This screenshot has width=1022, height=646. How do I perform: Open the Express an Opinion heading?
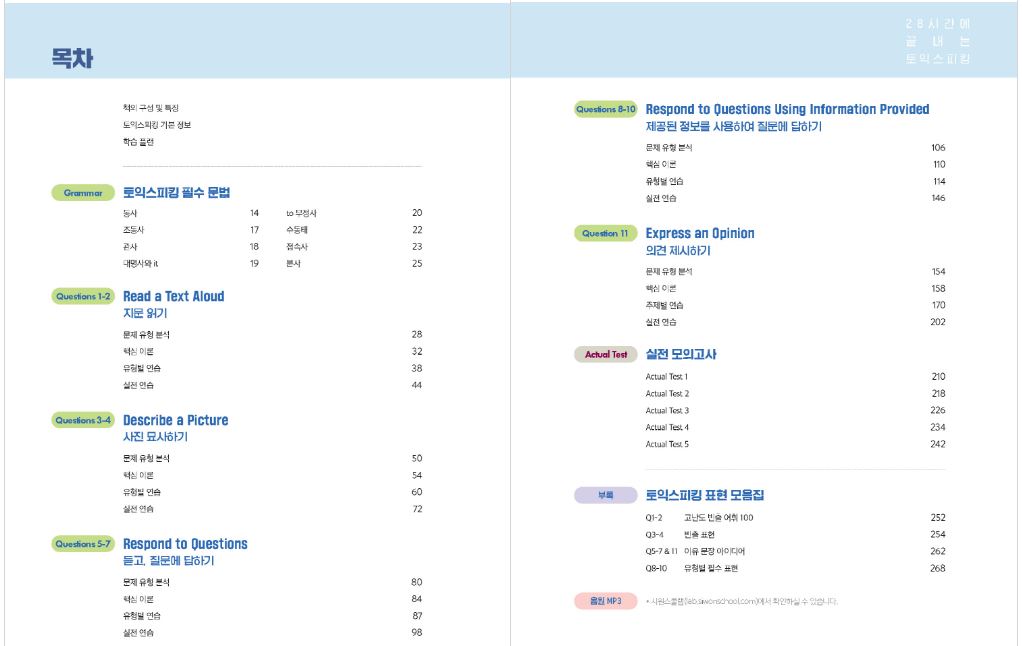[x=700, y=234]
